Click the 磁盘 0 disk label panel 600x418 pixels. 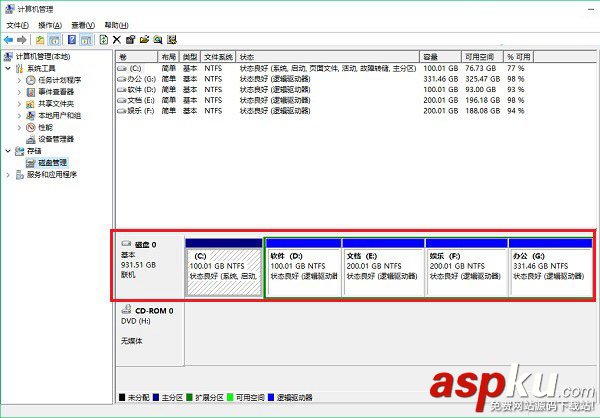point(149,266)
